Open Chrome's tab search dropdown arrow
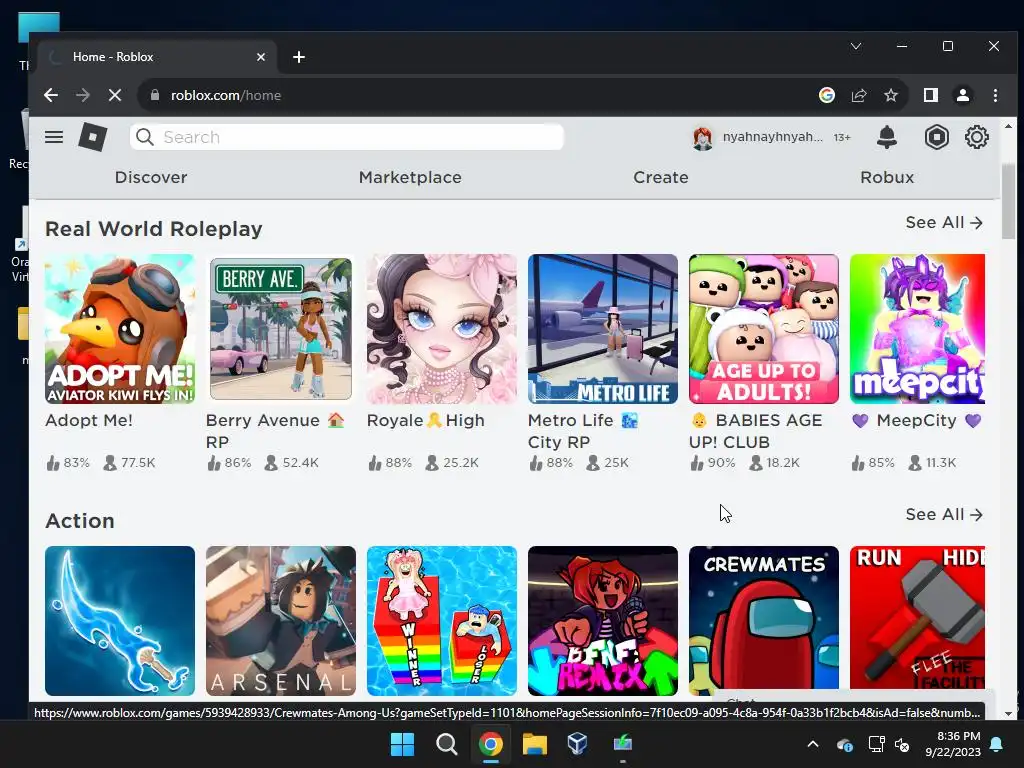 click(856, 46)
